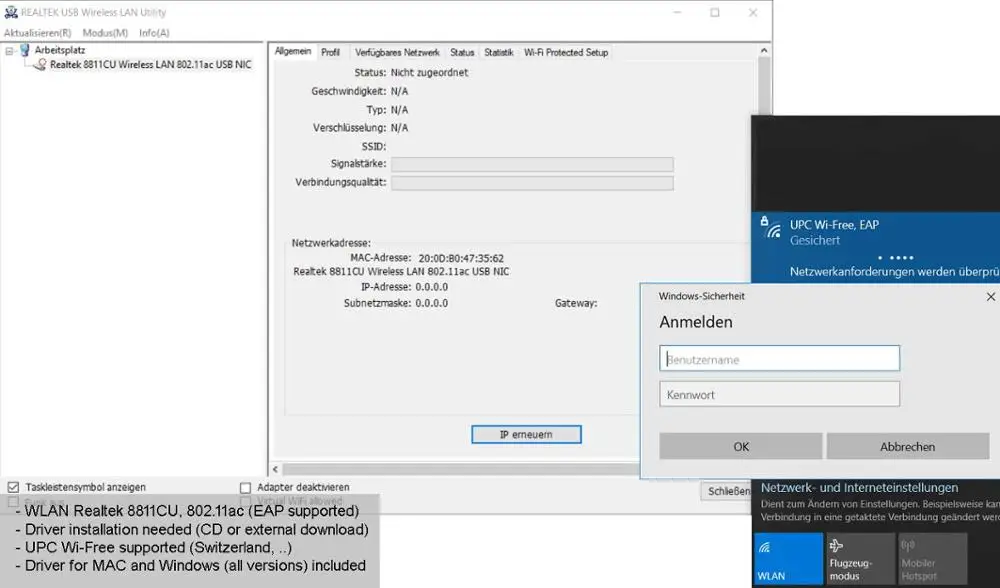Maximize the Realtek utility window
The image size is (1000, 588).
tap(715, 13)
